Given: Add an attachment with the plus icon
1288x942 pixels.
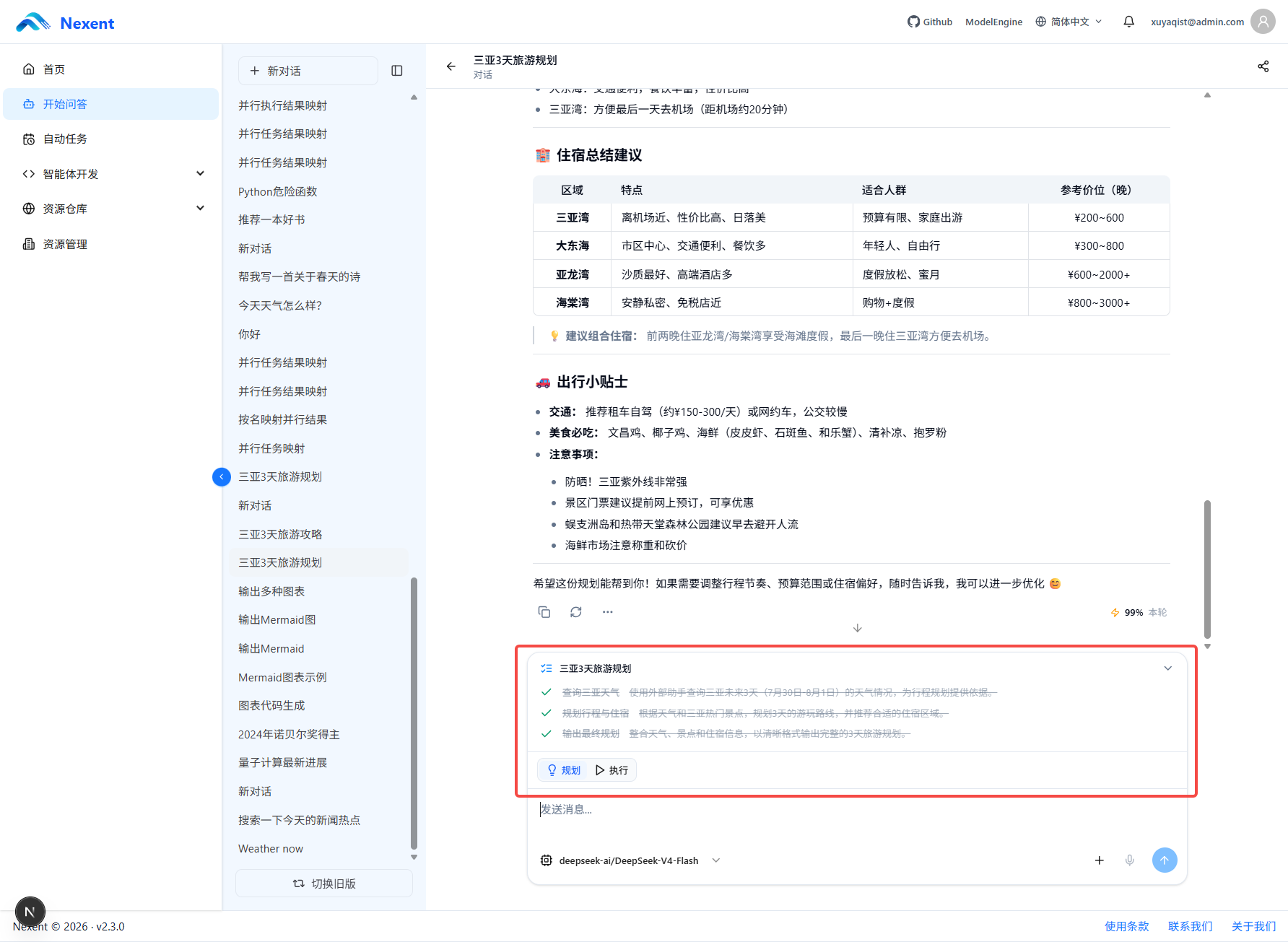Looking at the screenshot, I should pyautogui.click(x=1100, y=860).
